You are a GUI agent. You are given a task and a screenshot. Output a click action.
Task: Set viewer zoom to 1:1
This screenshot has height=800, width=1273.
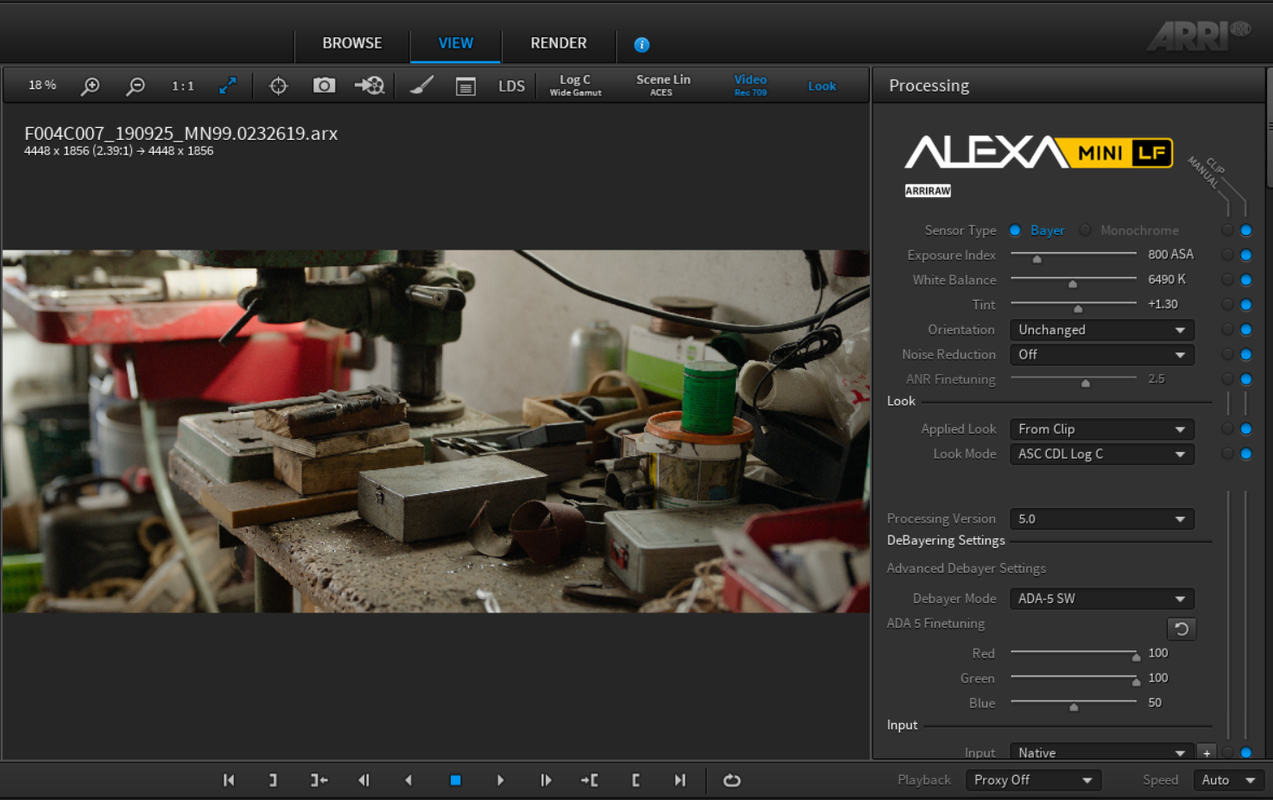point(183,86)
